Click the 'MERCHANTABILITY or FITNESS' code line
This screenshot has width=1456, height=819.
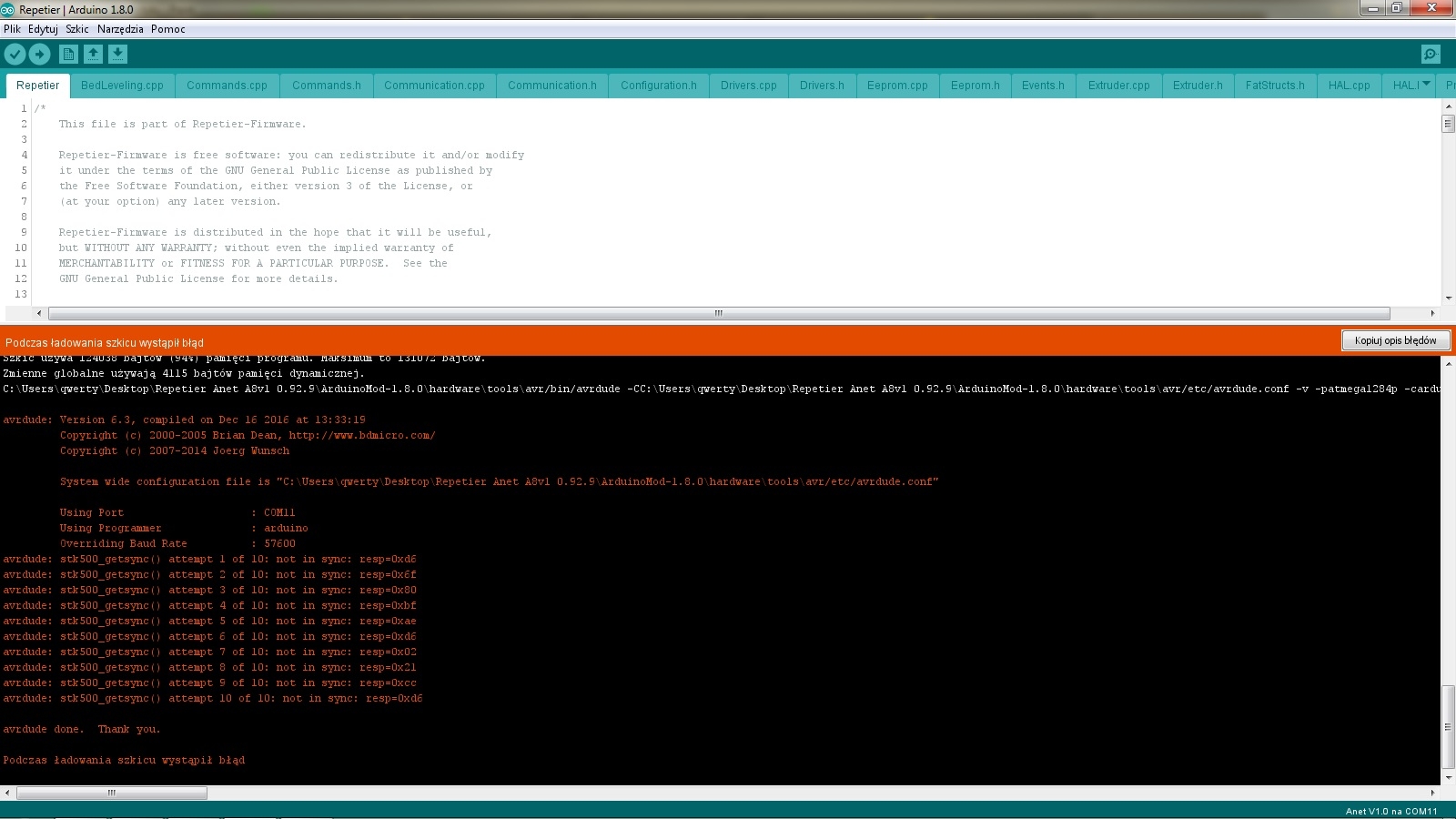[253, 263]
